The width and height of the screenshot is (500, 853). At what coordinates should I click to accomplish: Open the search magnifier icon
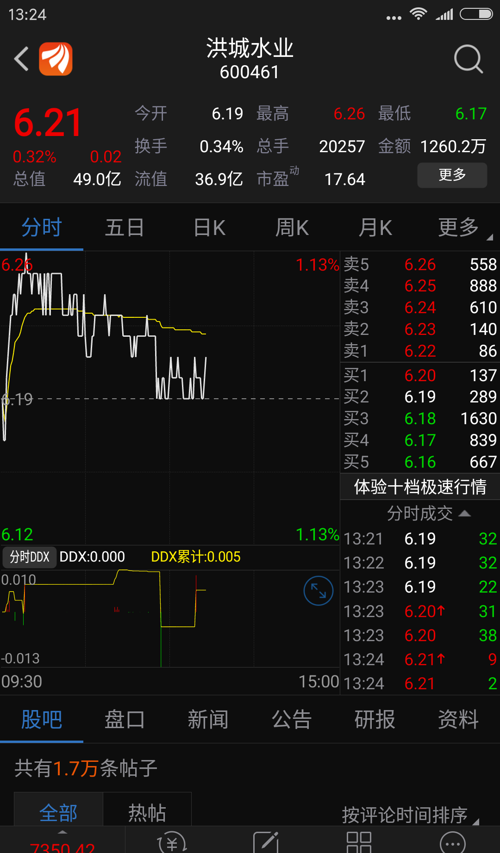click(x=468, y=59)
